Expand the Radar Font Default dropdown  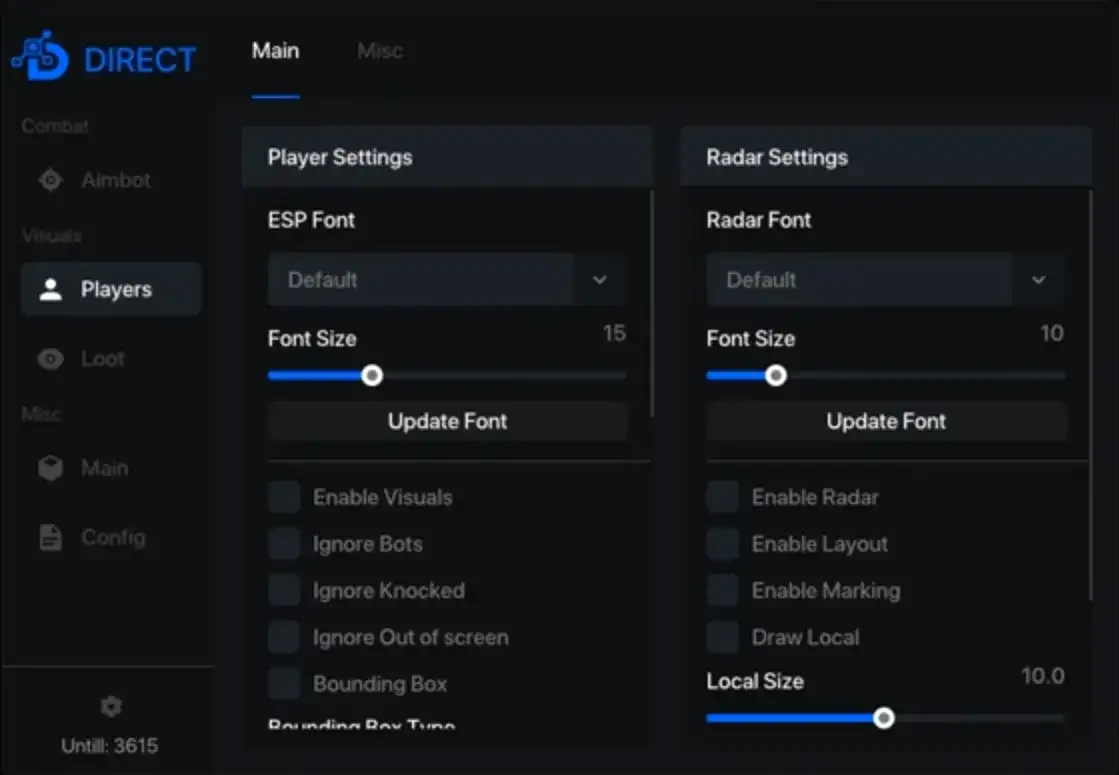tap(859, 280)
